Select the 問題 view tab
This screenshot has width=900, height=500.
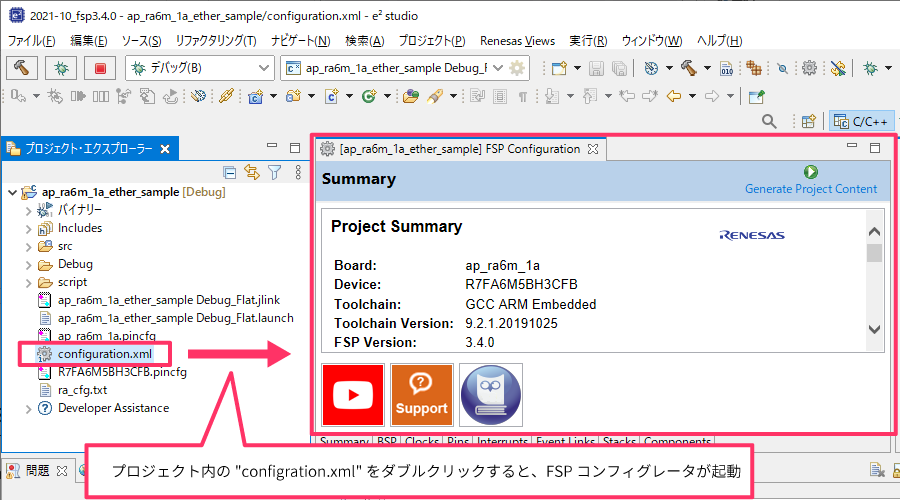pos(37,471)
